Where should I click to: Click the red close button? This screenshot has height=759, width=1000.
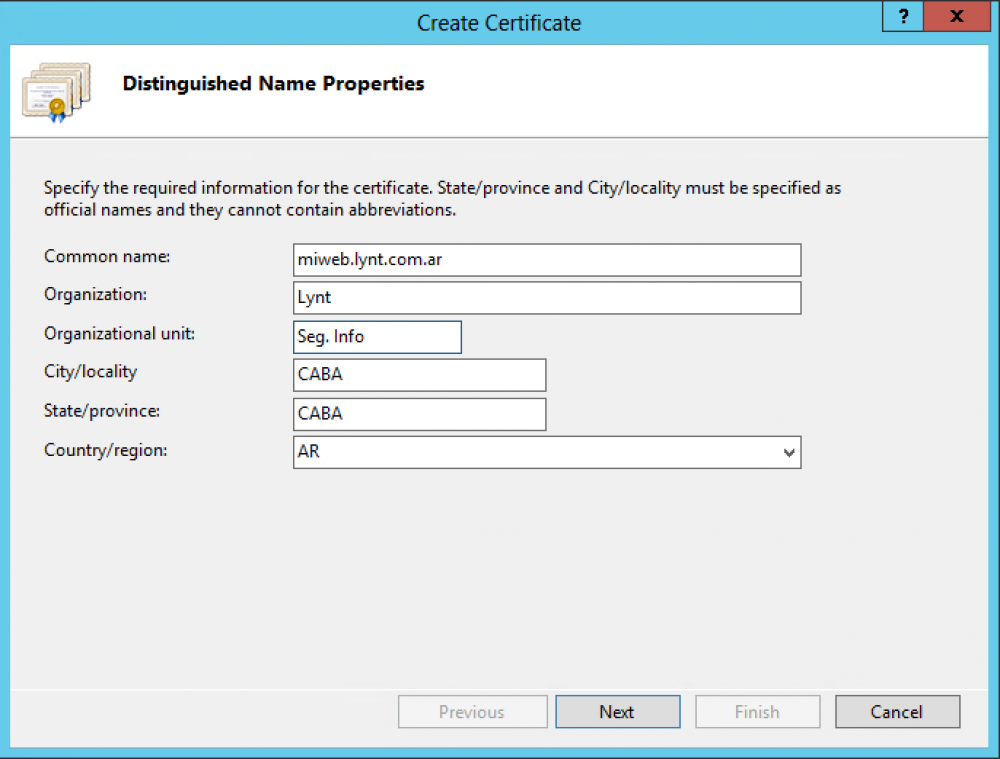point(957,17)
